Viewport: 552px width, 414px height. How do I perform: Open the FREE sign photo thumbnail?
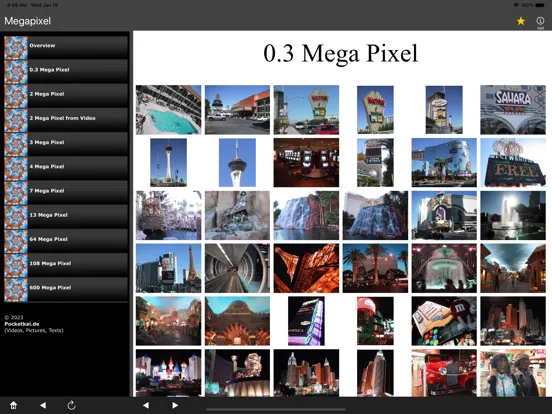click(x=513, y=162)
